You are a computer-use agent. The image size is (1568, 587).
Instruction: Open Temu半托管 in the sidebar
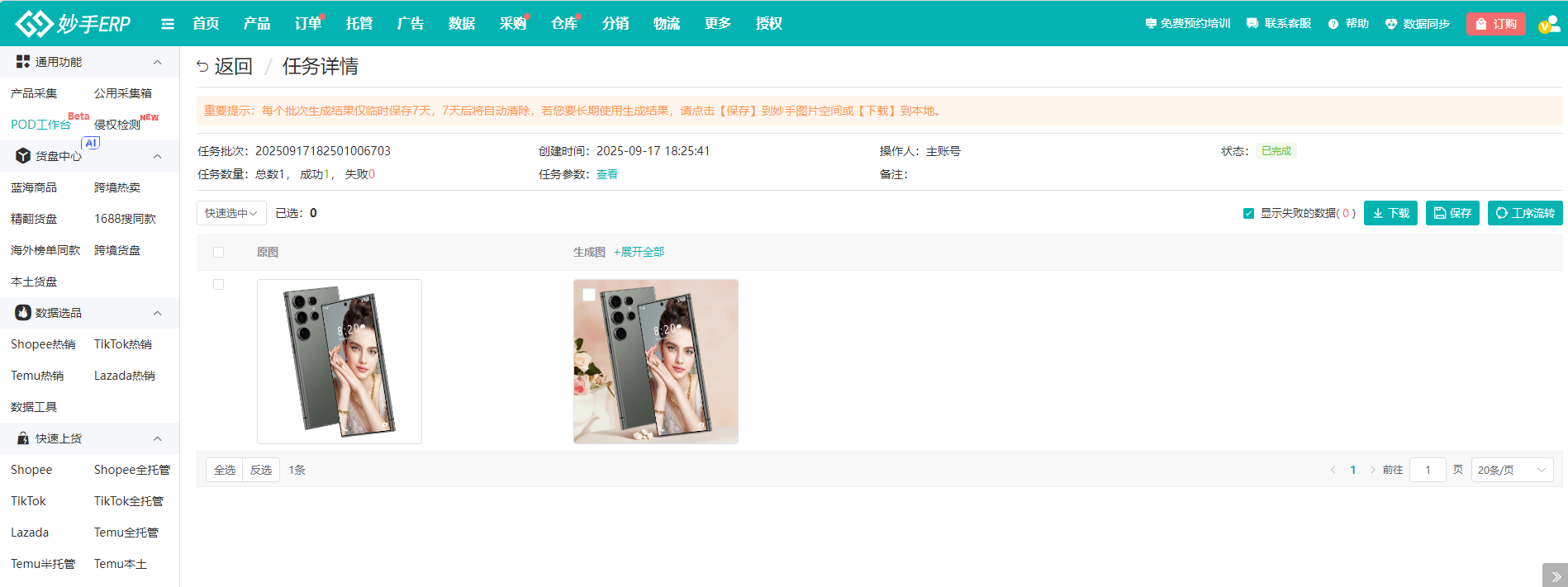point(43,564)
